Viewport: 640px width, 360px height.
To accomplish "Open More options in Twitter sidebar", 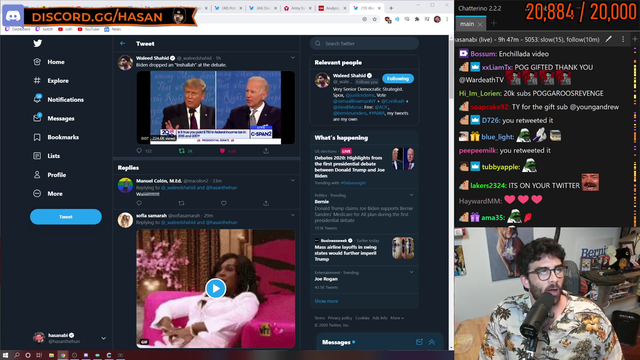I will tap(48, 193).
